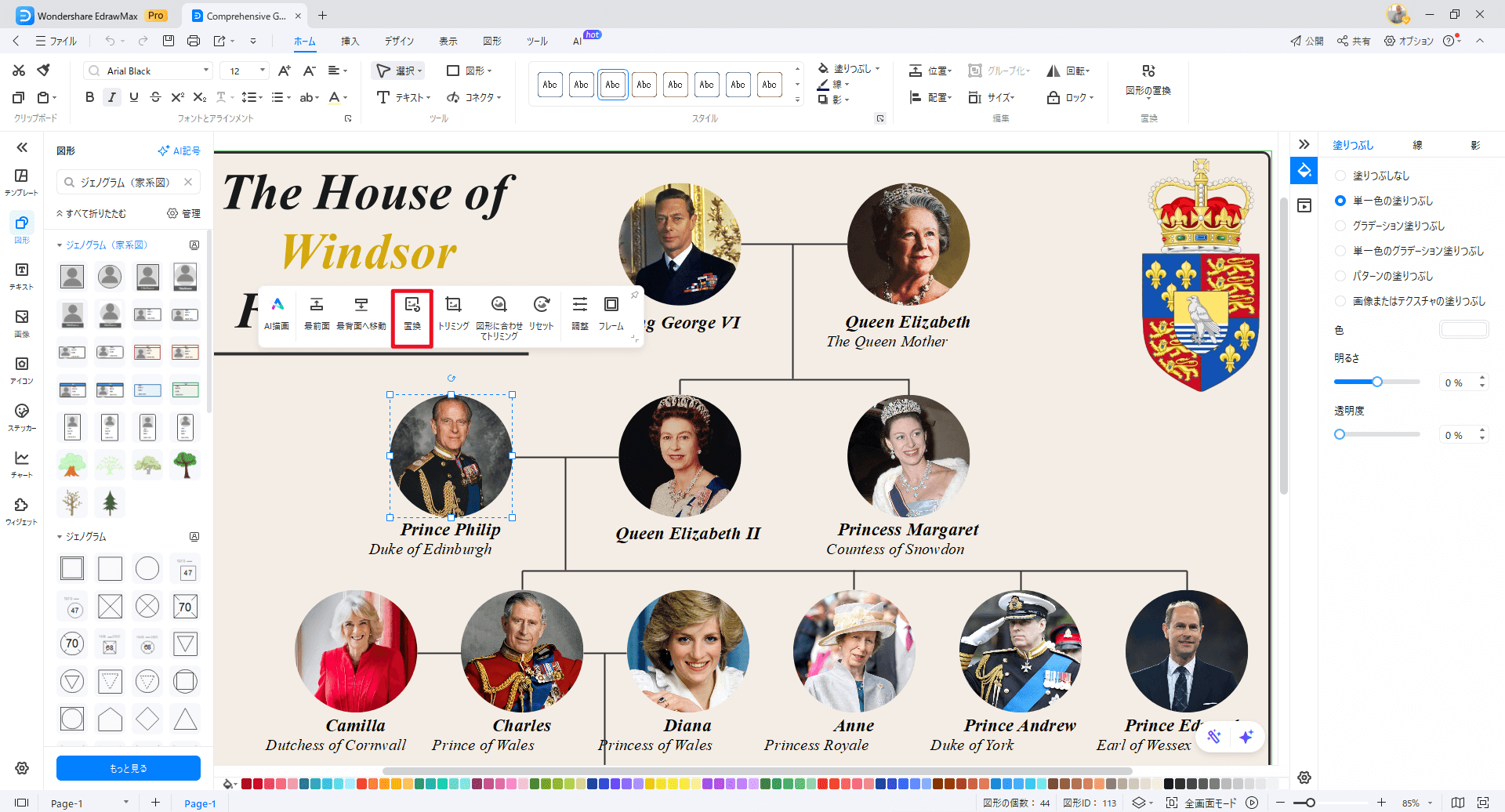Select 画像またはテクスチャの塗りつぶし radio option
The image size is (1505, 812).
1340,301
